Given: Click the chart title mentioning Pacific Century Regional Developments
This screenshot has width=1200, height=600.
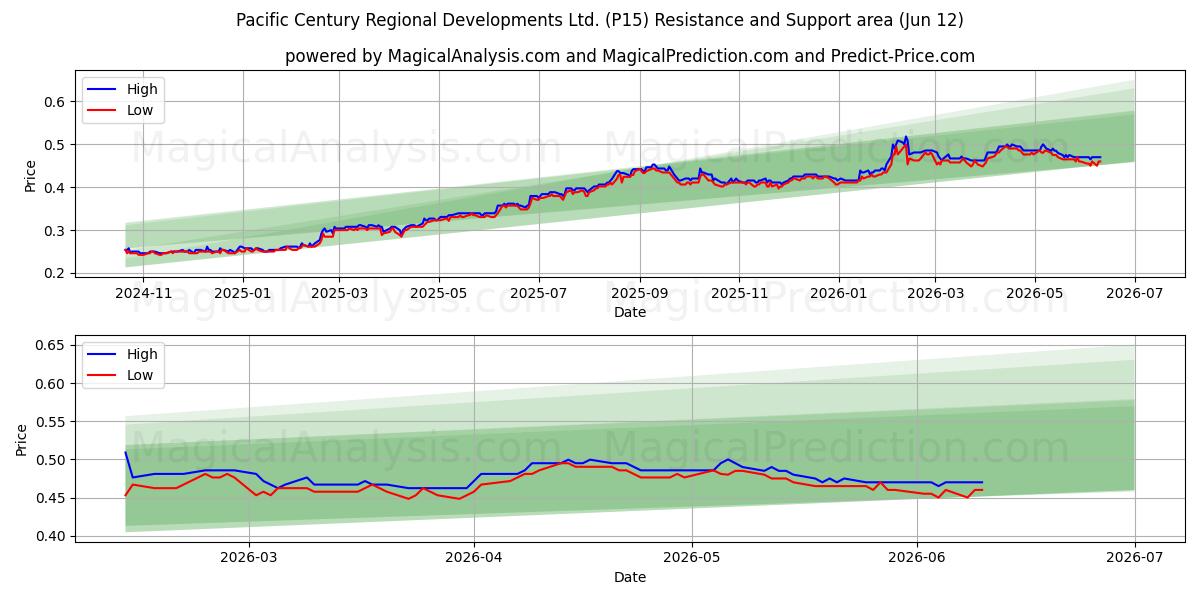Looking at the screenshot, I should point(600,20).
